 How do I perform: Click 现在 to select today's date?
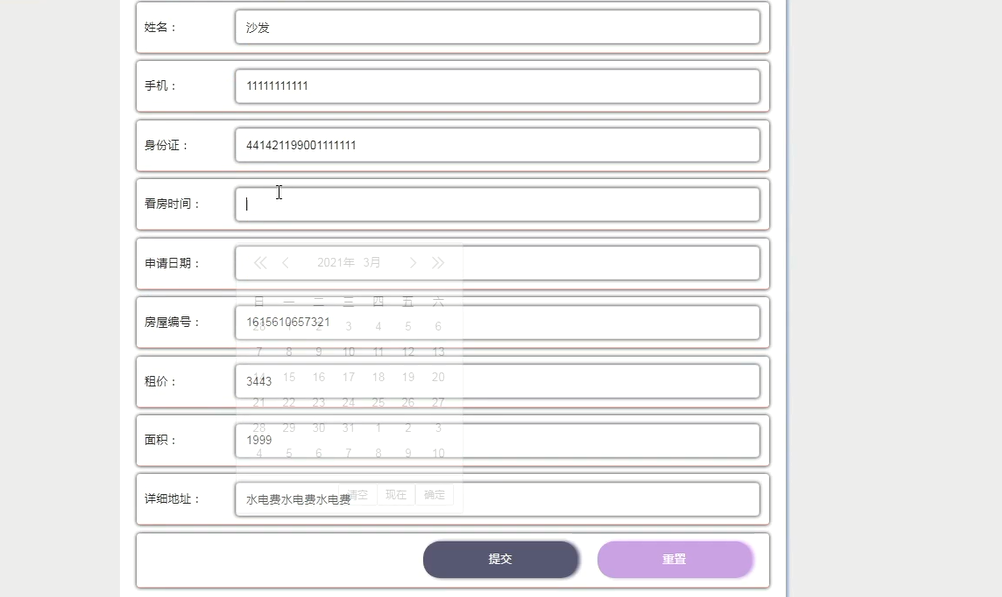point(395,494)
